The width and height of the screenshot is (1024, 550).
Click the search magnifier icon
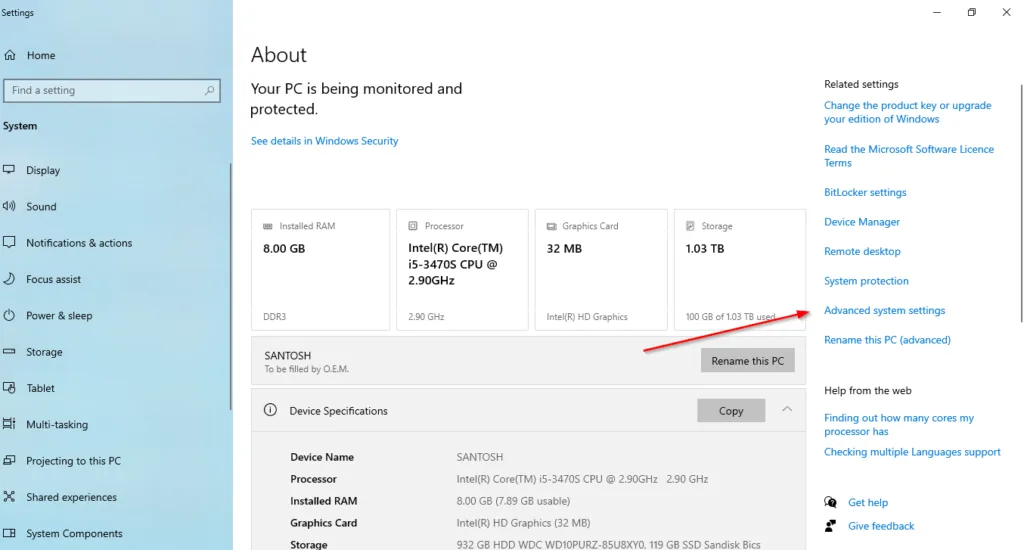(210, 90)
